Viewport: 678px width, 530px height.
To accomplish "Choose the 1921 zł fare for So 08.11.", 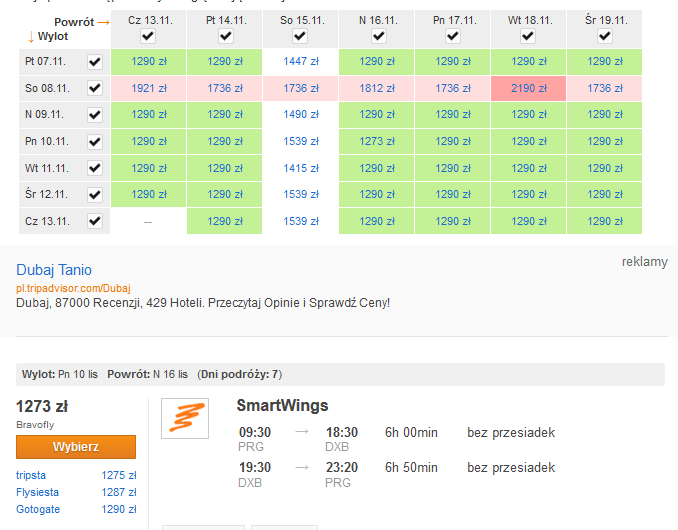I will point(148,88).
